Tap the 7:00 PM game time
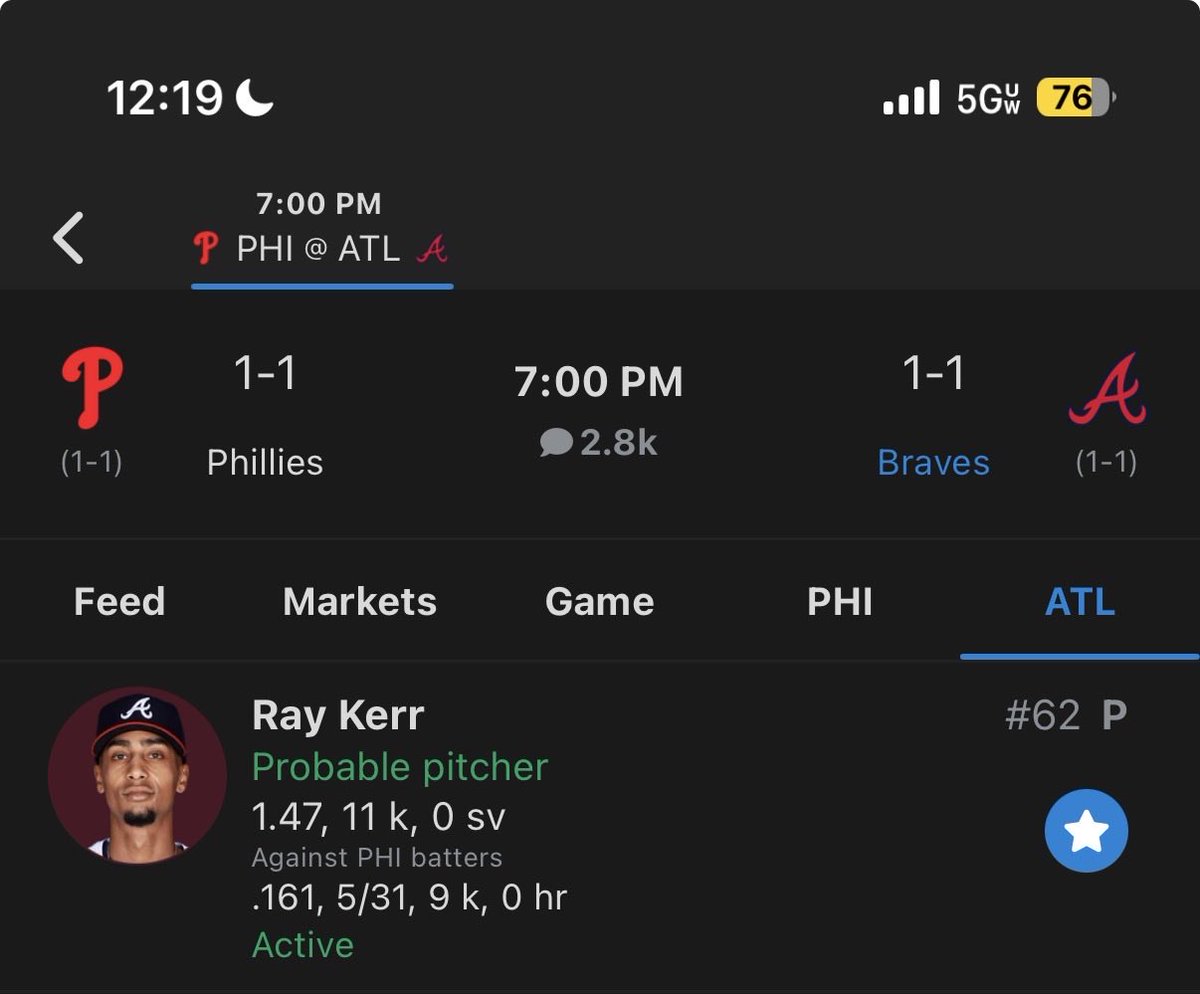This screenshot has height=994, width=1200. click(x=599, y=382)
